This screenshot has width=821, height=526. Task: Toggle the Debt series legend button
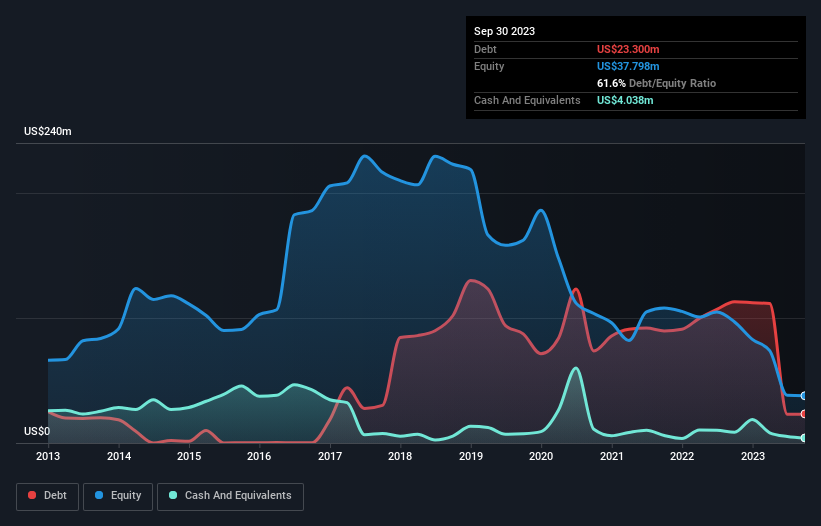tap(47, 496)
